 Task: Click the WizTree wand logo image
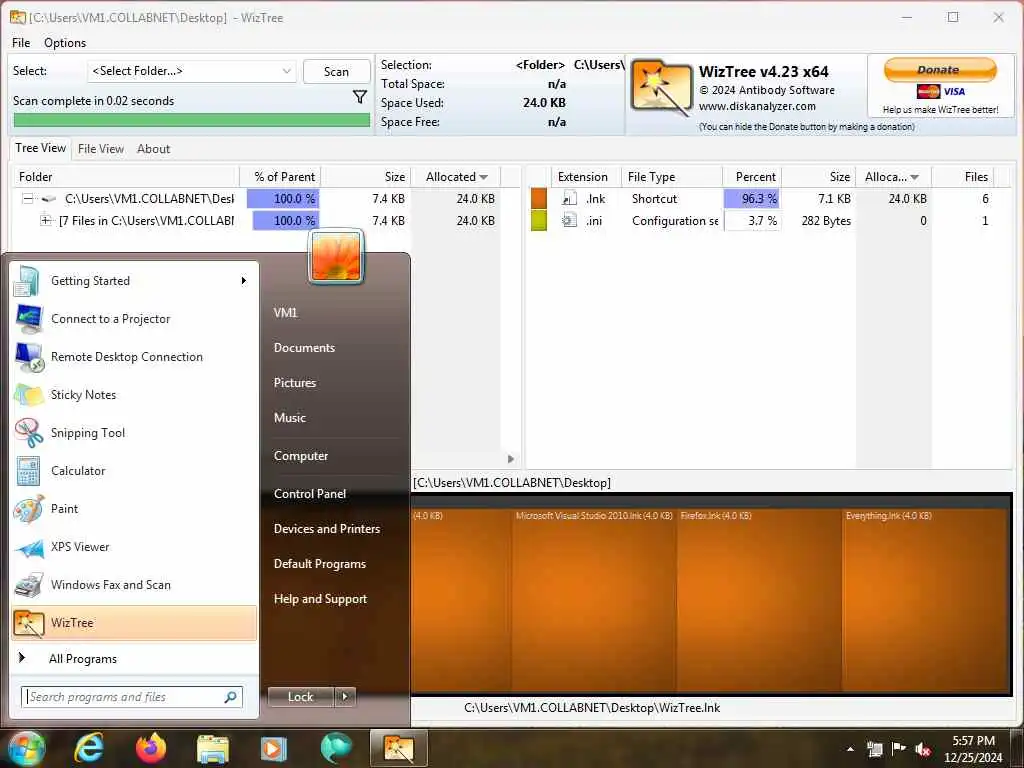(x=661, y=86)
